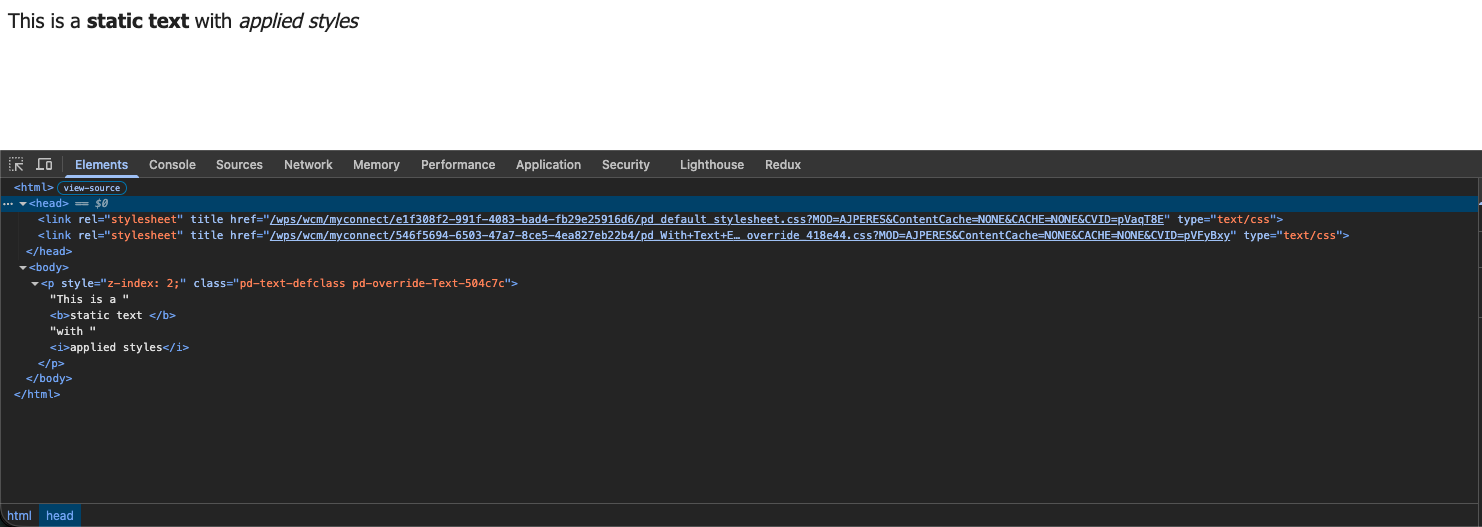
Task: Open the Elements tab
Action: click(x=101, y=164)
